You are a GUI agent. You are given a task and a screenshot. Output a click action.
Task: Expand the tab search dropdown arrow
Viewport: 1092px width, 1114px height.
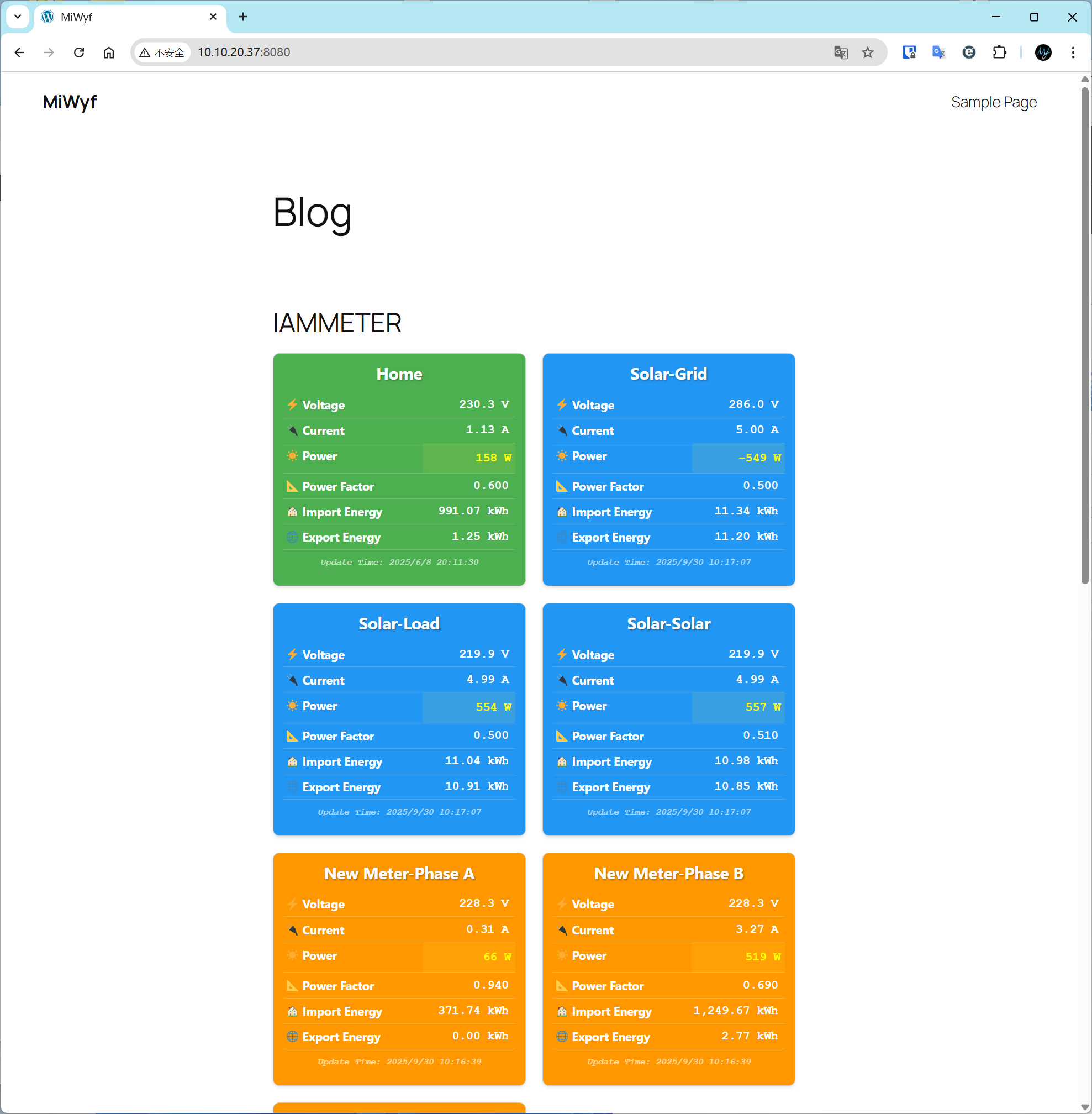(18, 17)
